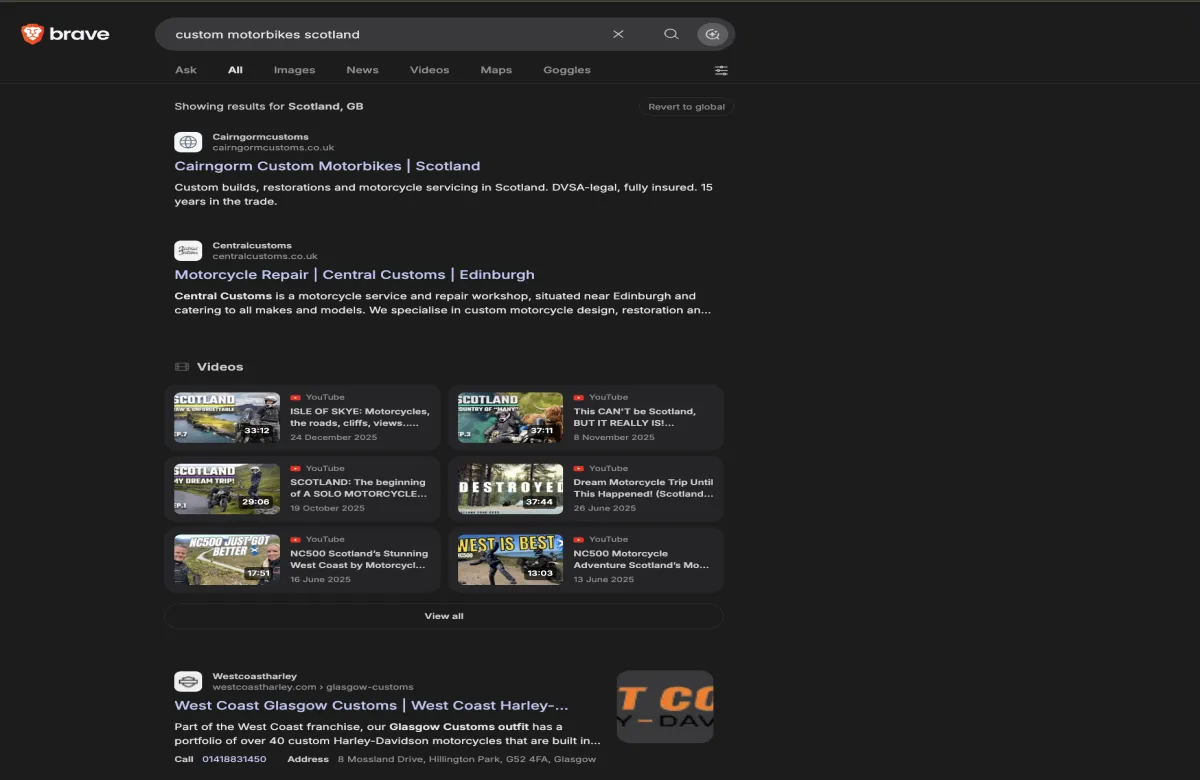Open the search settings filter icon

pyautogui.click(x=721, y=70)
